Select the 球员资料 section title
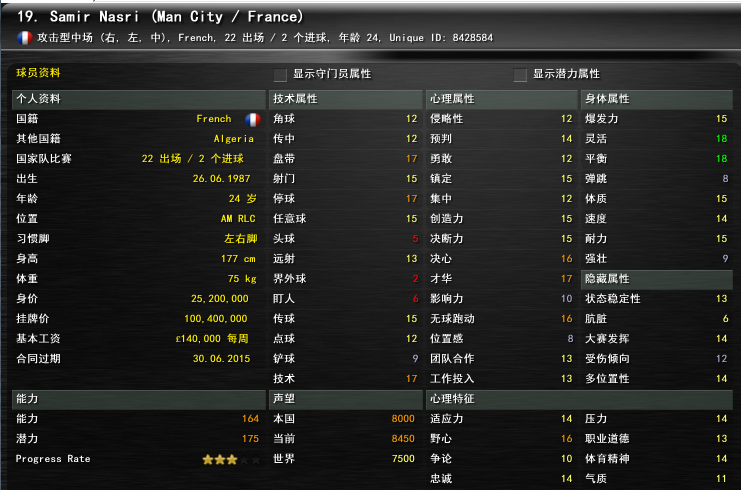This screenshot has width=741, height=490. pyautogui.click(x=38, y=73)
